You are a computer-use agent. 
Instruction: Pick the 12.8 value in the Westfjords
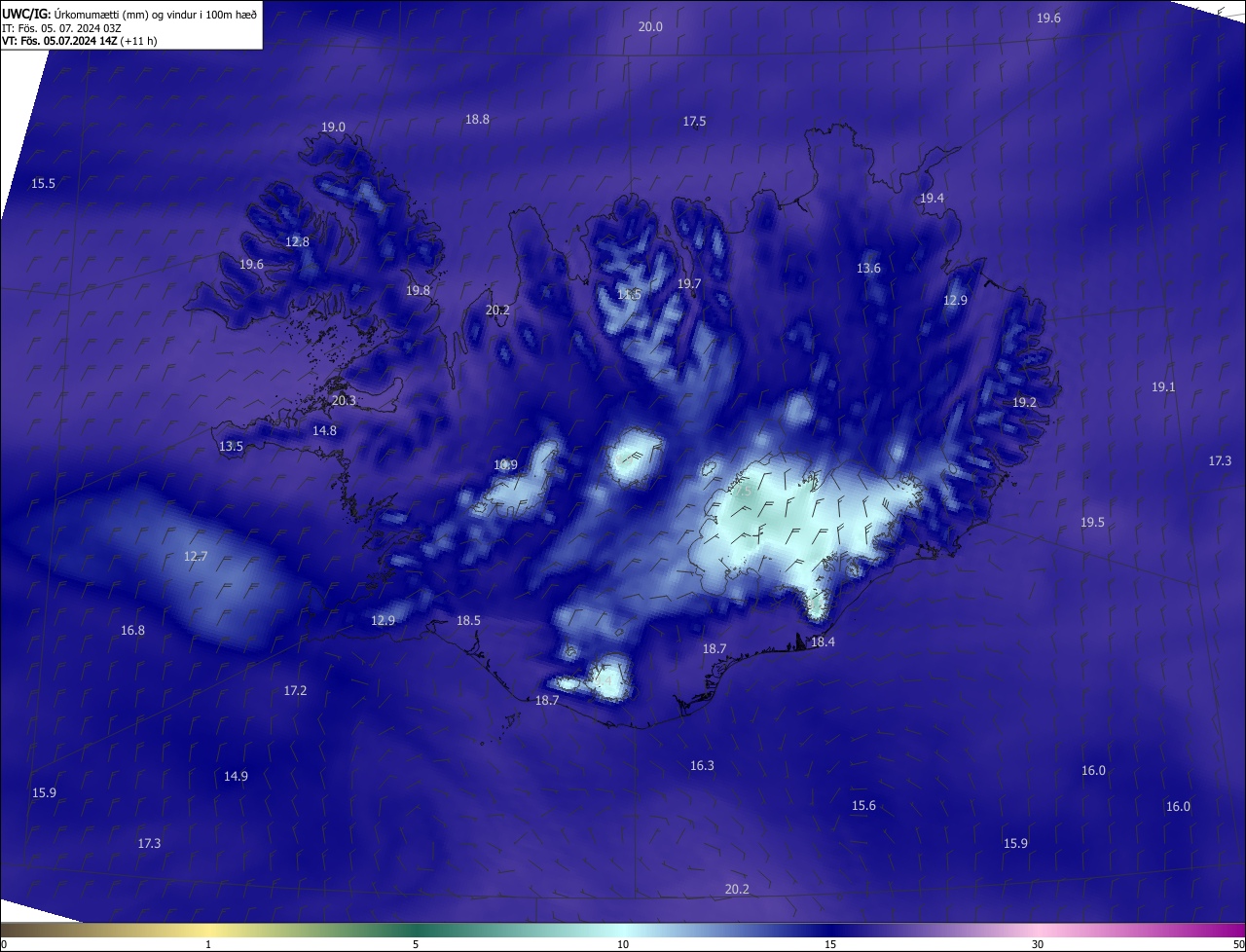point(297,242)
